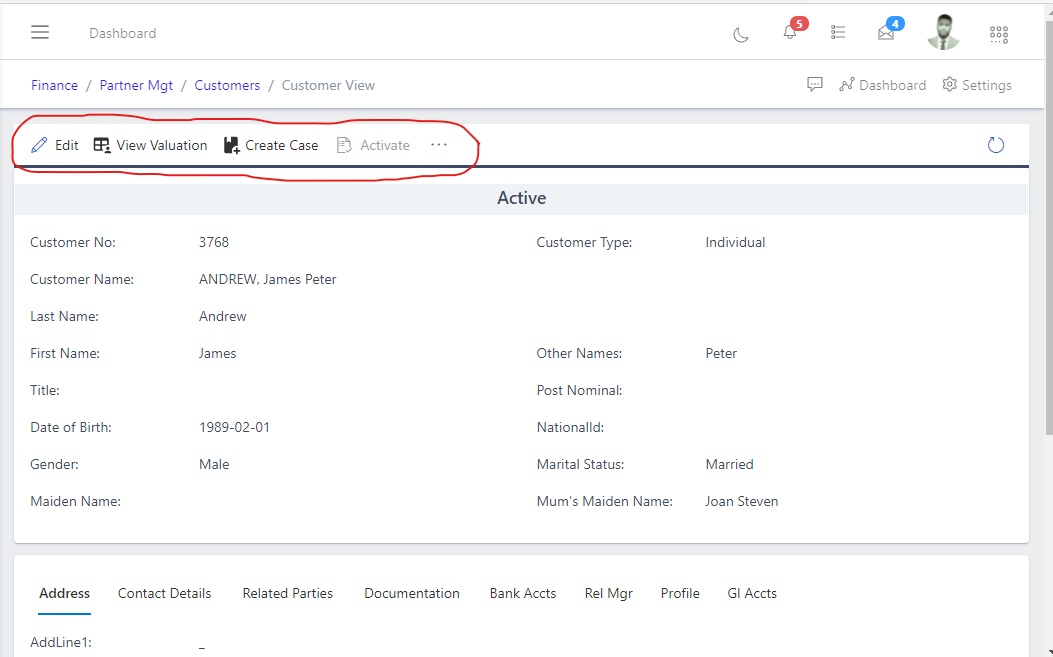Navigate to the Customers breadcrumb

click(x=227, y=85)
